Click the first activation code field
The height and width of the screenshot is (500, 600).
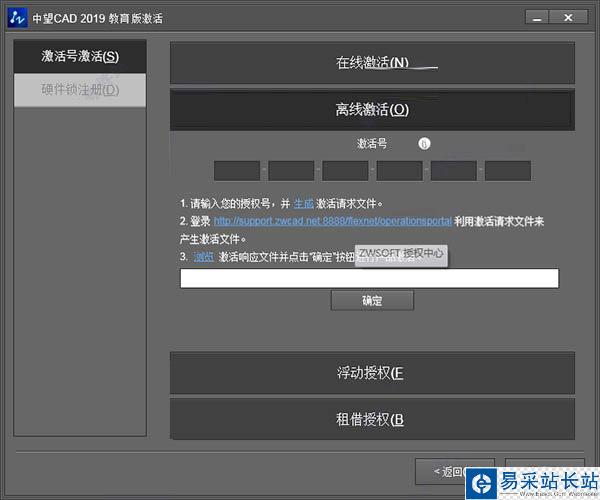(237, 171)
